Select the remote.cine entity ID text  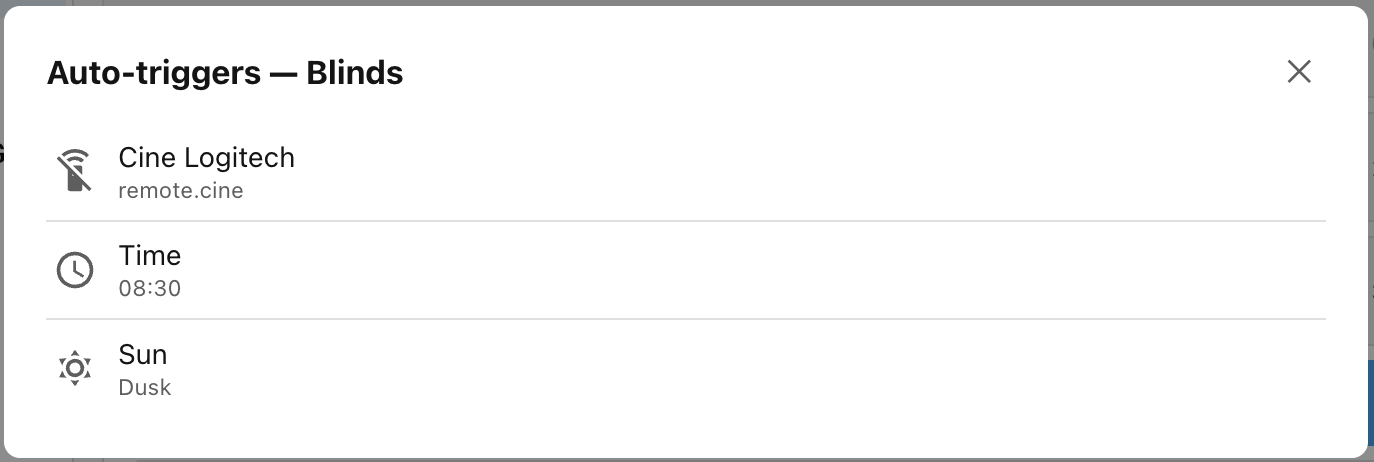(181, 190)
